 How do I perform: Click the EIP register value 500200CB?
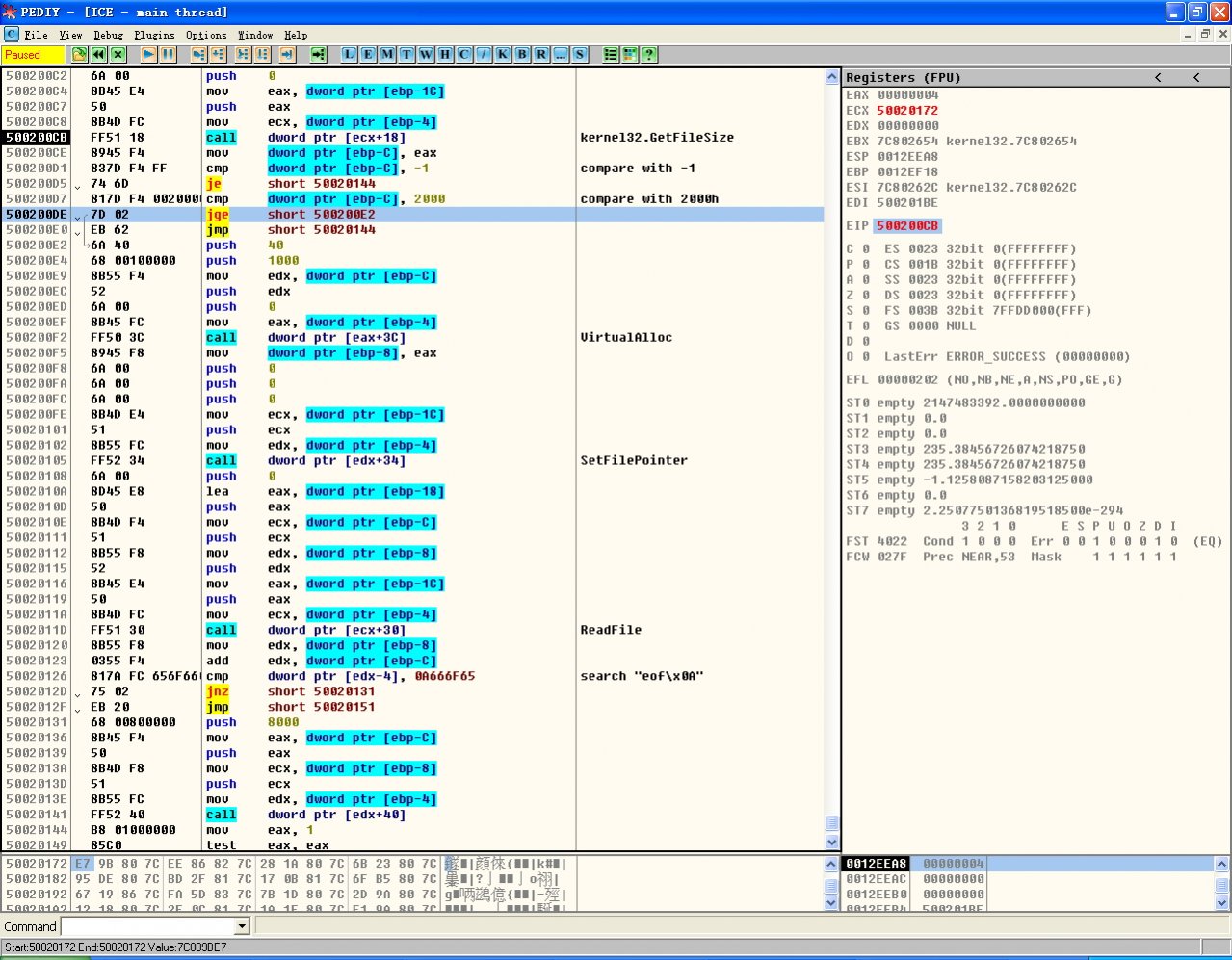(x=906, y=226)
